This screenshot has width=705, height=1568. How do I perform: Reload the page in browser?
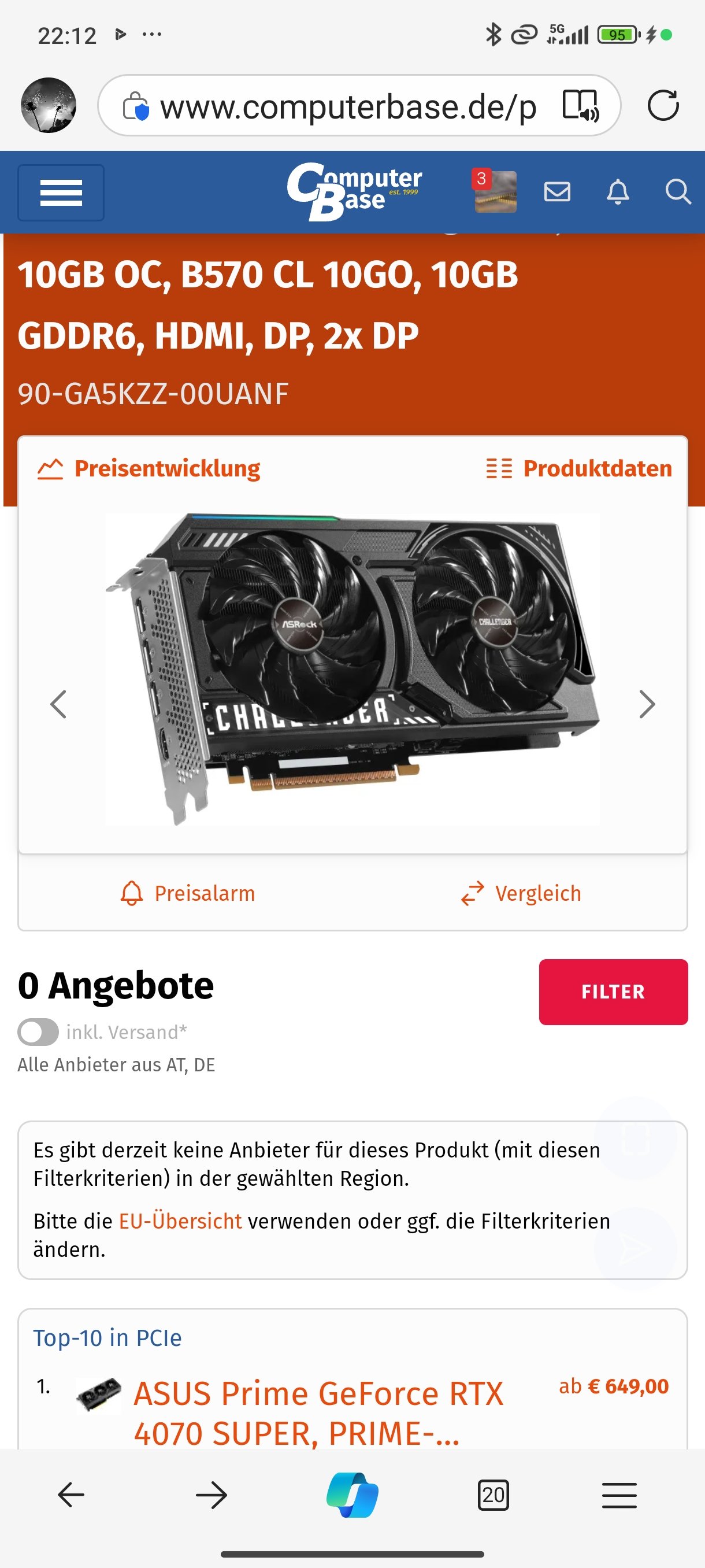[x=662, y=105]
